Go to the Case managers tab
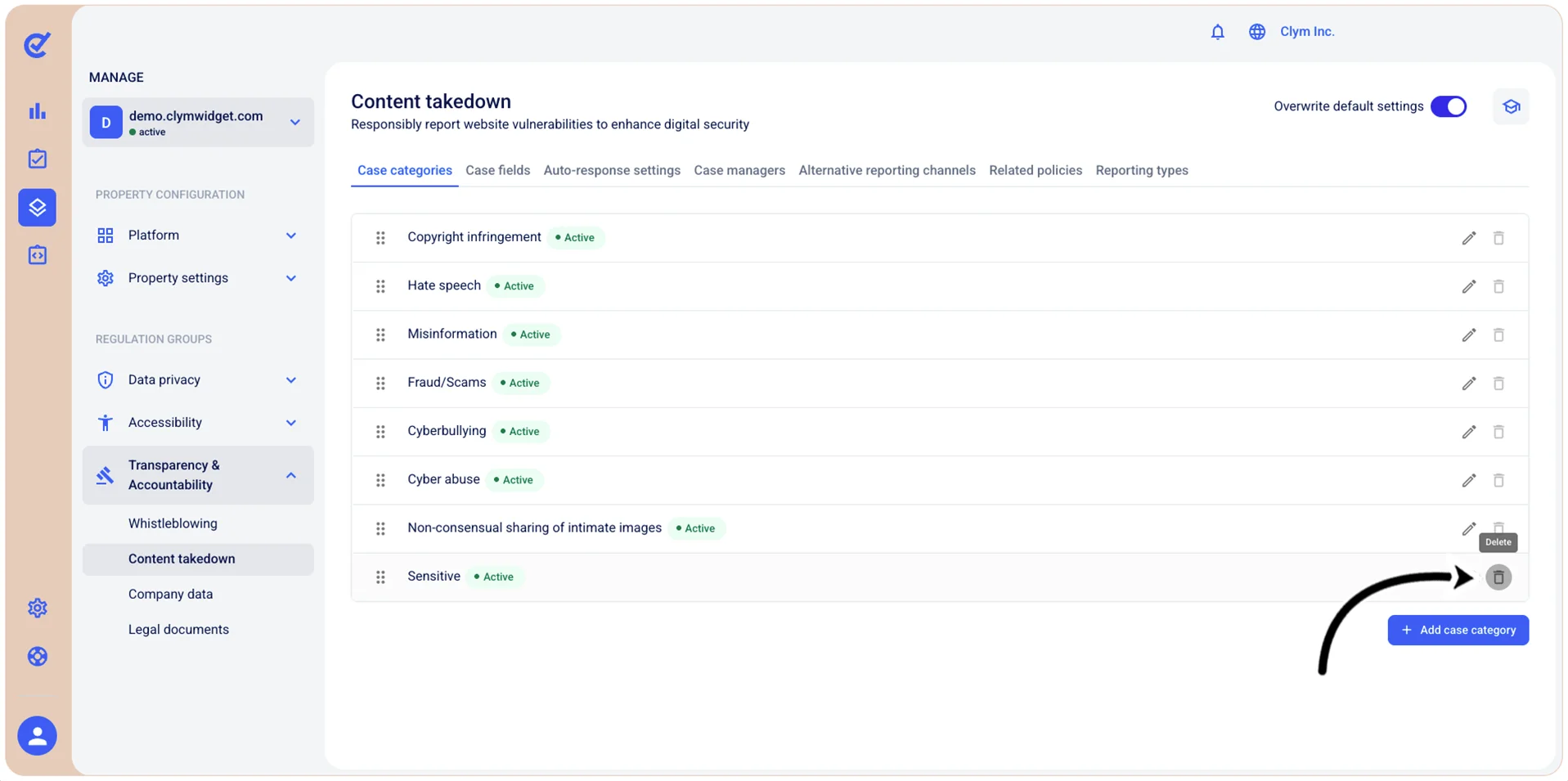 pos(739,170)
